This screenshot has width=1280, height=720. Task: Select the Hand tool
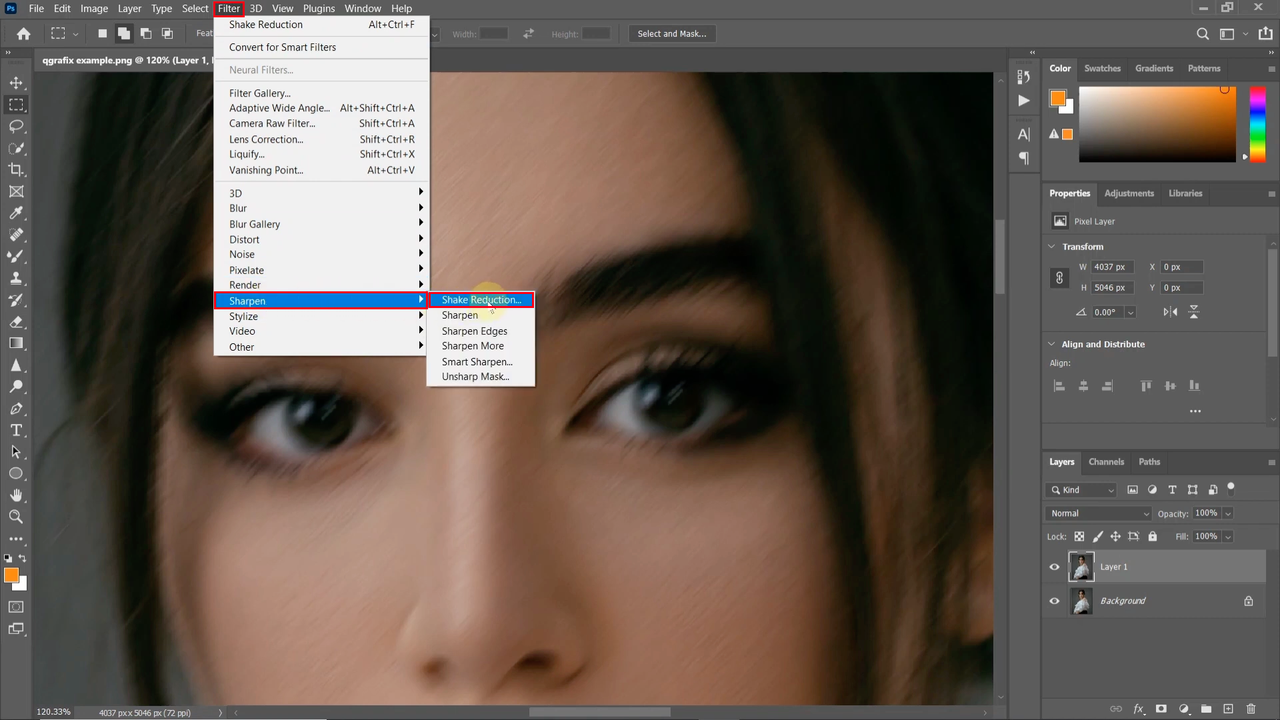point(16,495)
